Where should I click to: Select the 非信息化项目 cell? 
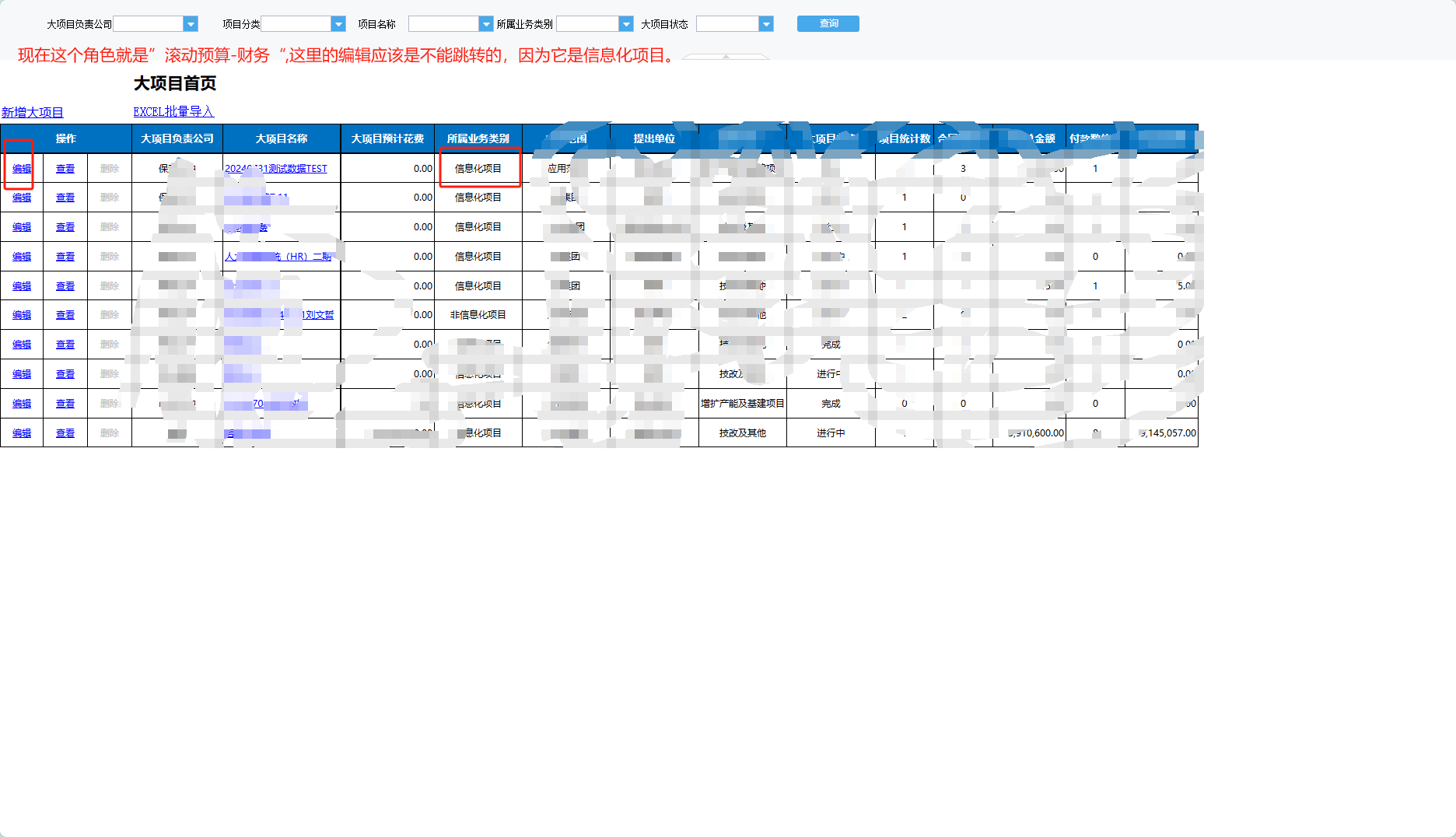[x=478, y=315]
